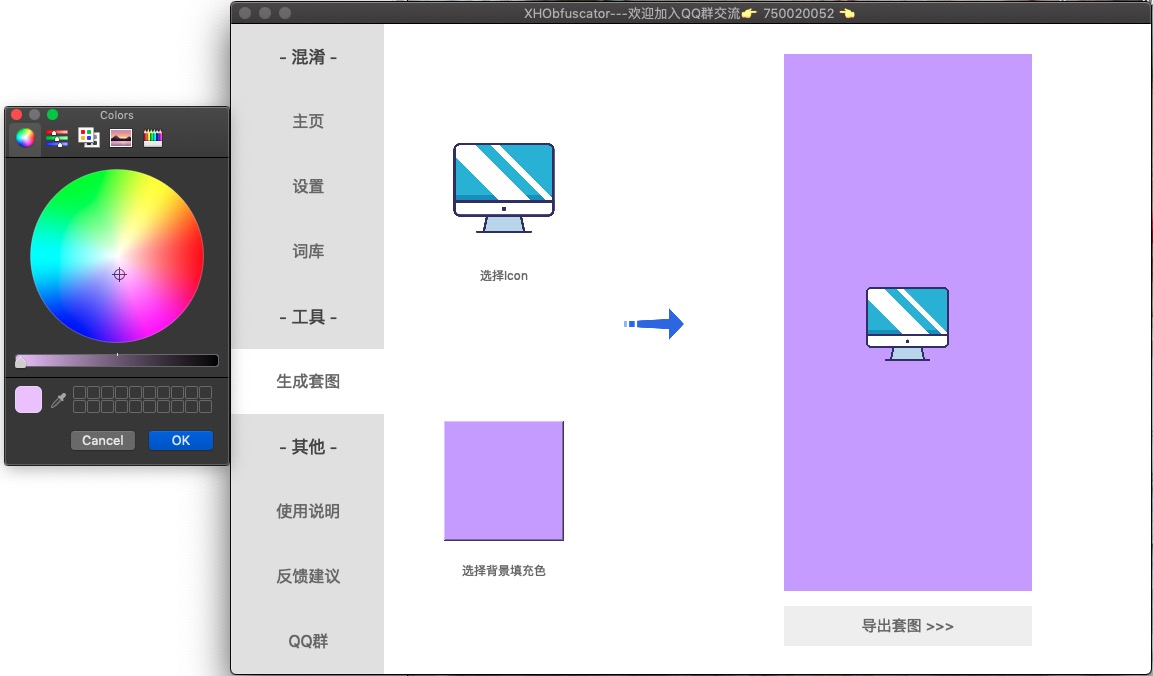The height and width of the screenshot is (676, 1153).
Task: Confirm color selection with OK
Action: point(181,440)
